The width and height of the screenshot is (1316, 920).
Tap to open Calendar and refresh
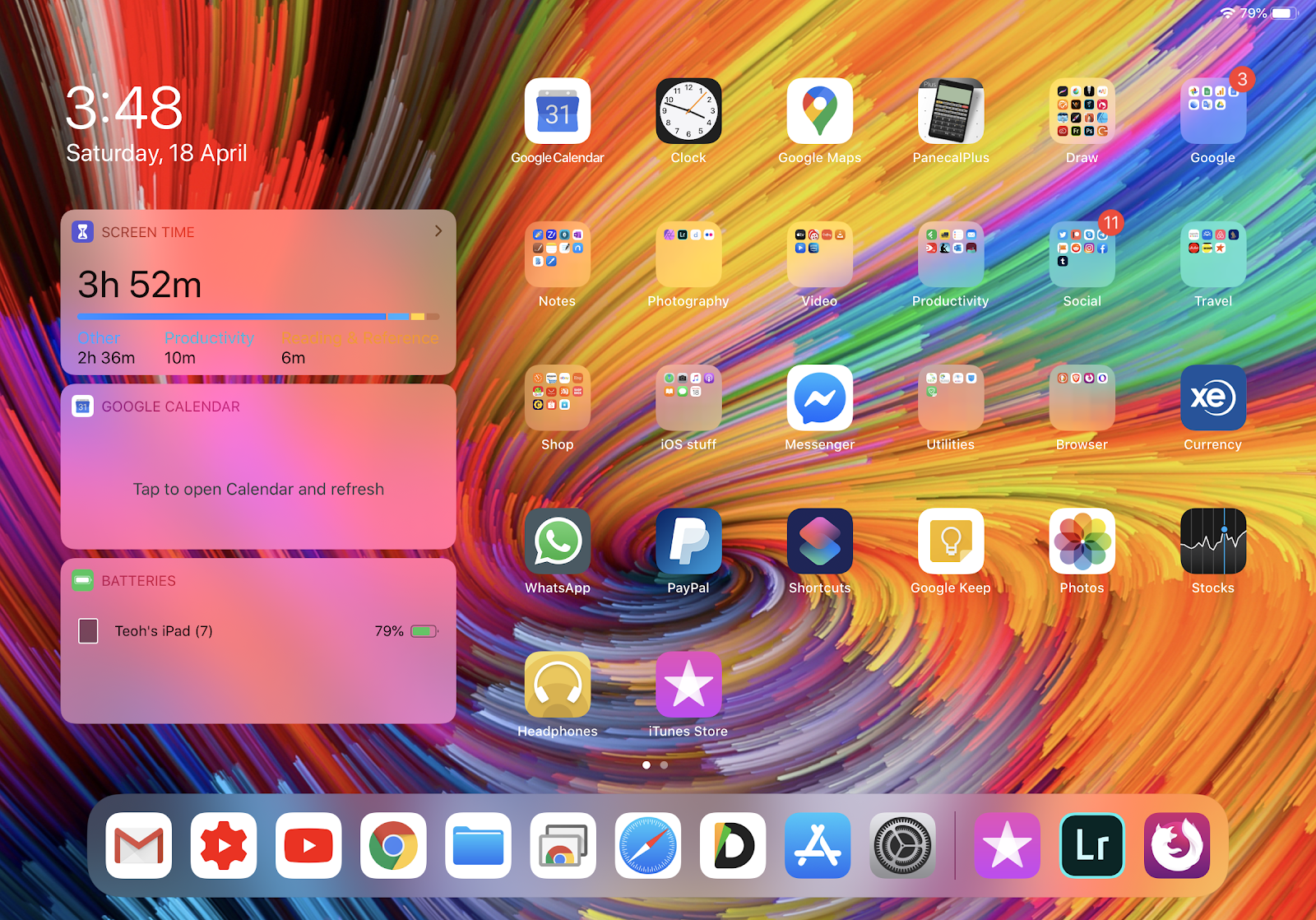tap(258, 489)
